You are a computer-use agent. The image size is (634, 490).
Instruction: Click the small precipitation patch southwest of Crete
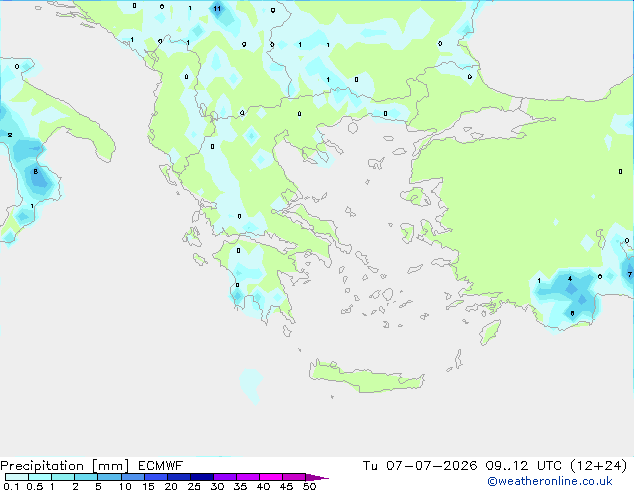251,385
